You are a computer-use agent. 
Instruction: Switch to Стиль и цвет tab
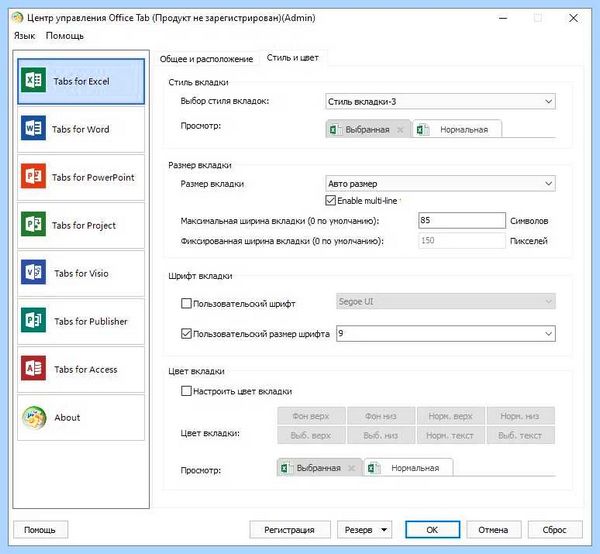293,58
